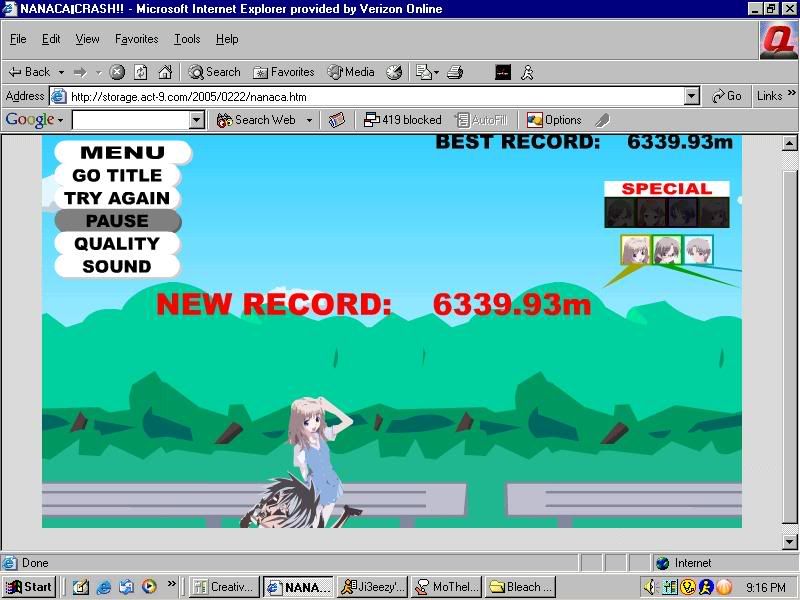Click the Show Desktop quick launch icon
The image size is (800, 600).
(x=81, y=587)
